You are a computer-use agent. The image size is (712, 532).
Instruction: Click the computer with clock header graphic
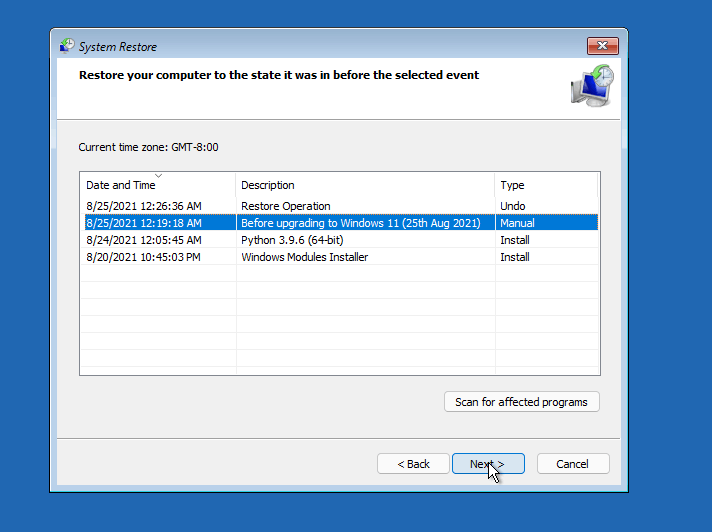pyautogui.click(x=592, y=86)
